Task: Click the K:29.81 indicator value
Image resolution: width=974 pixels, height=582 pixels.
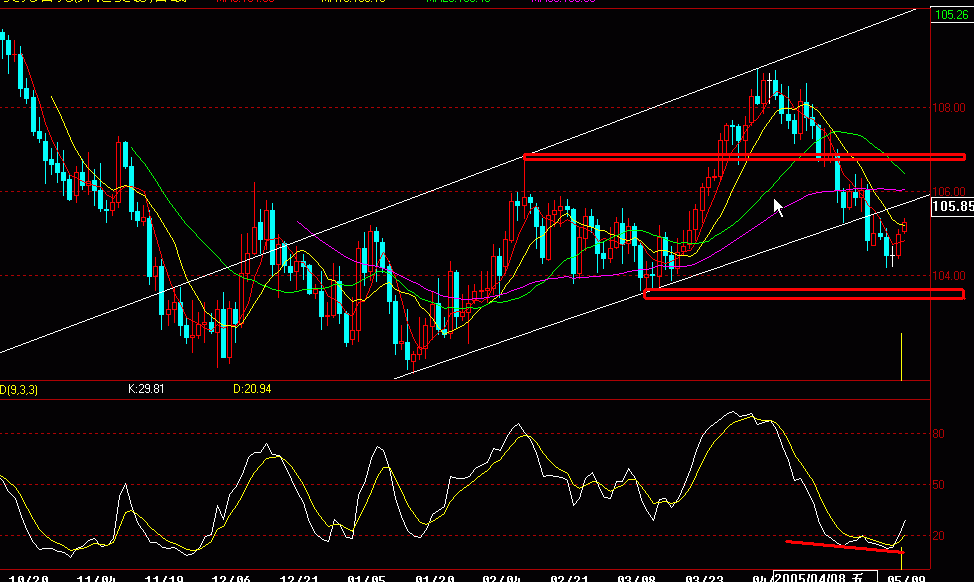Action: point(146,389)
